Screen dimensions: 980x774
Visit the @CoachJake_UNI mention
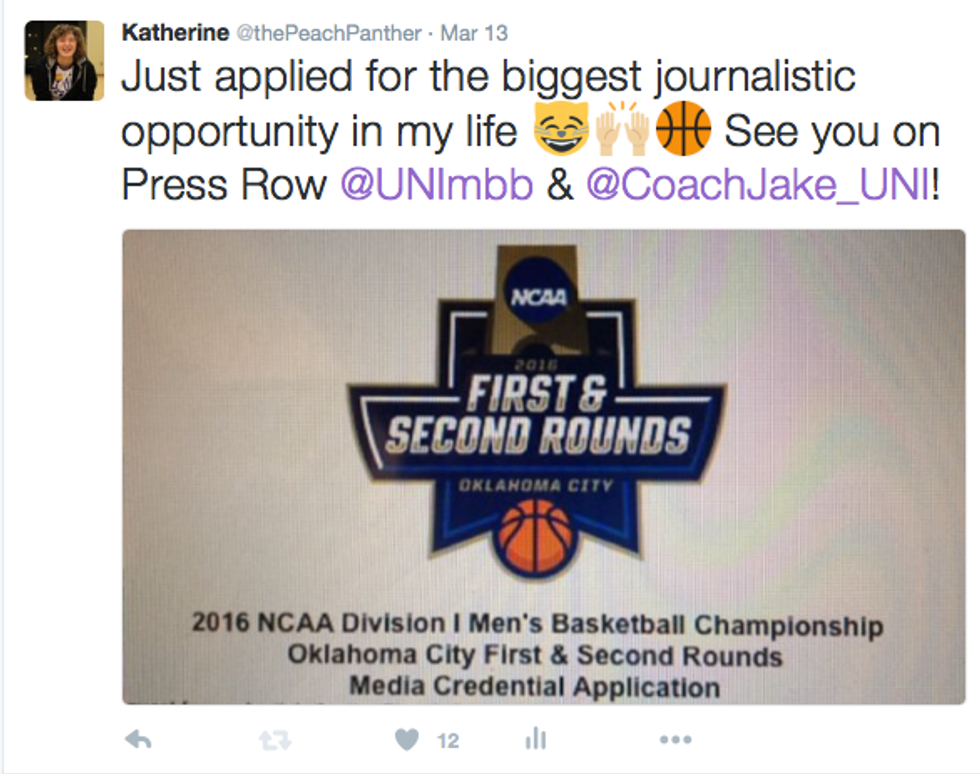pyautogui.click(x=758, y=186)
